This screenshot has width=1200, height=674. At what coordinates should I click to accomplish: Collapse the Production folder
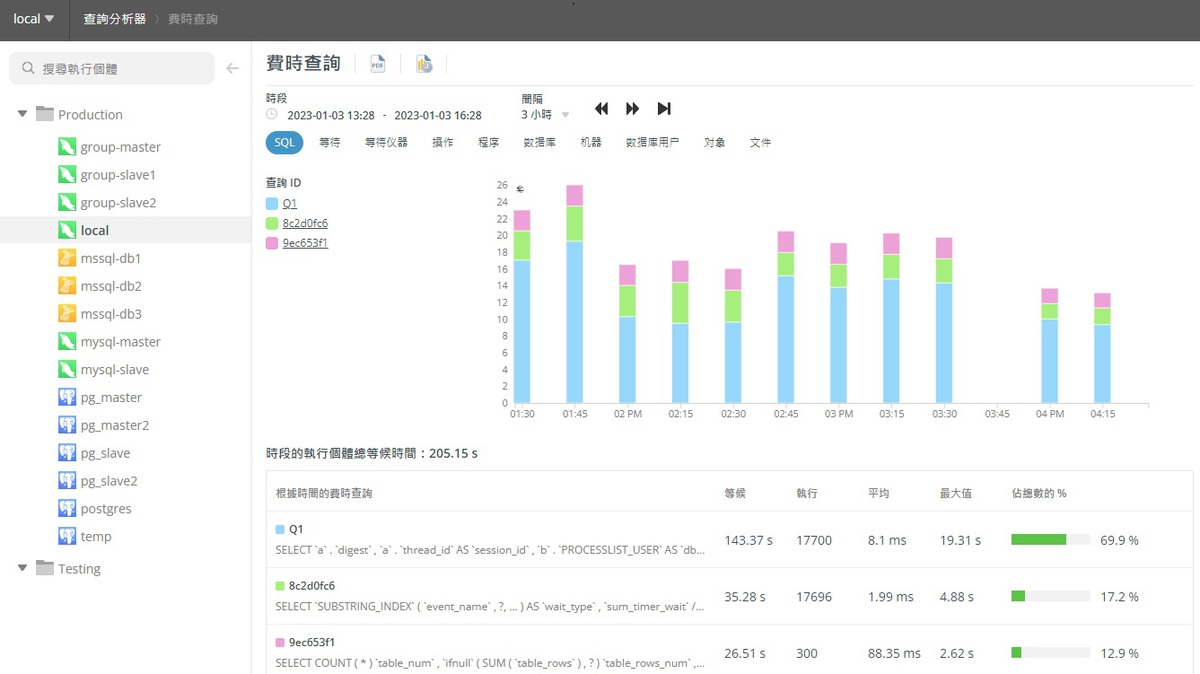[22, 114]
